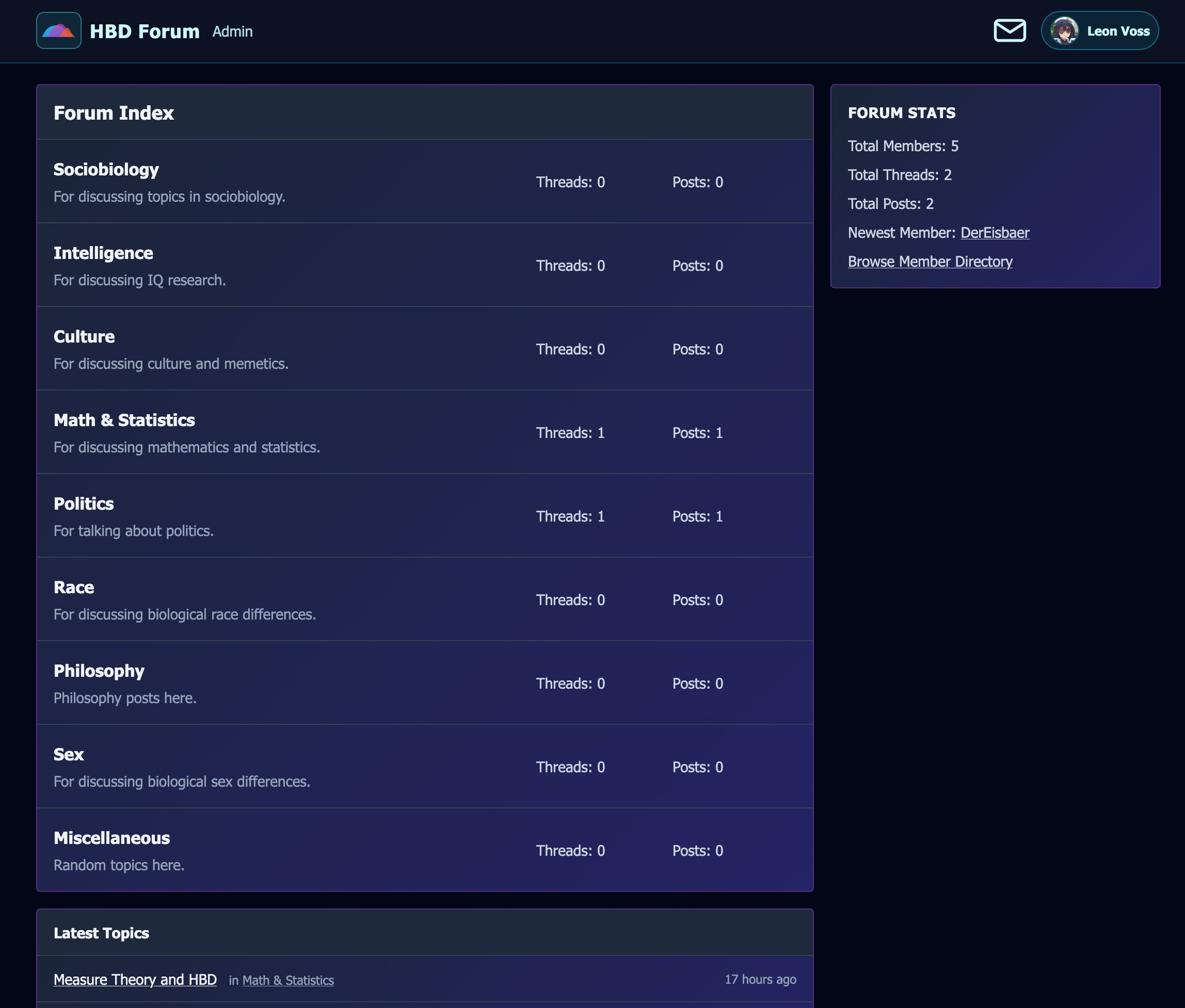Image resolution: width=1185 pixels, height=1008 pixels.
Task: Open the Intelligence forum
Action: tap(103, 253)
